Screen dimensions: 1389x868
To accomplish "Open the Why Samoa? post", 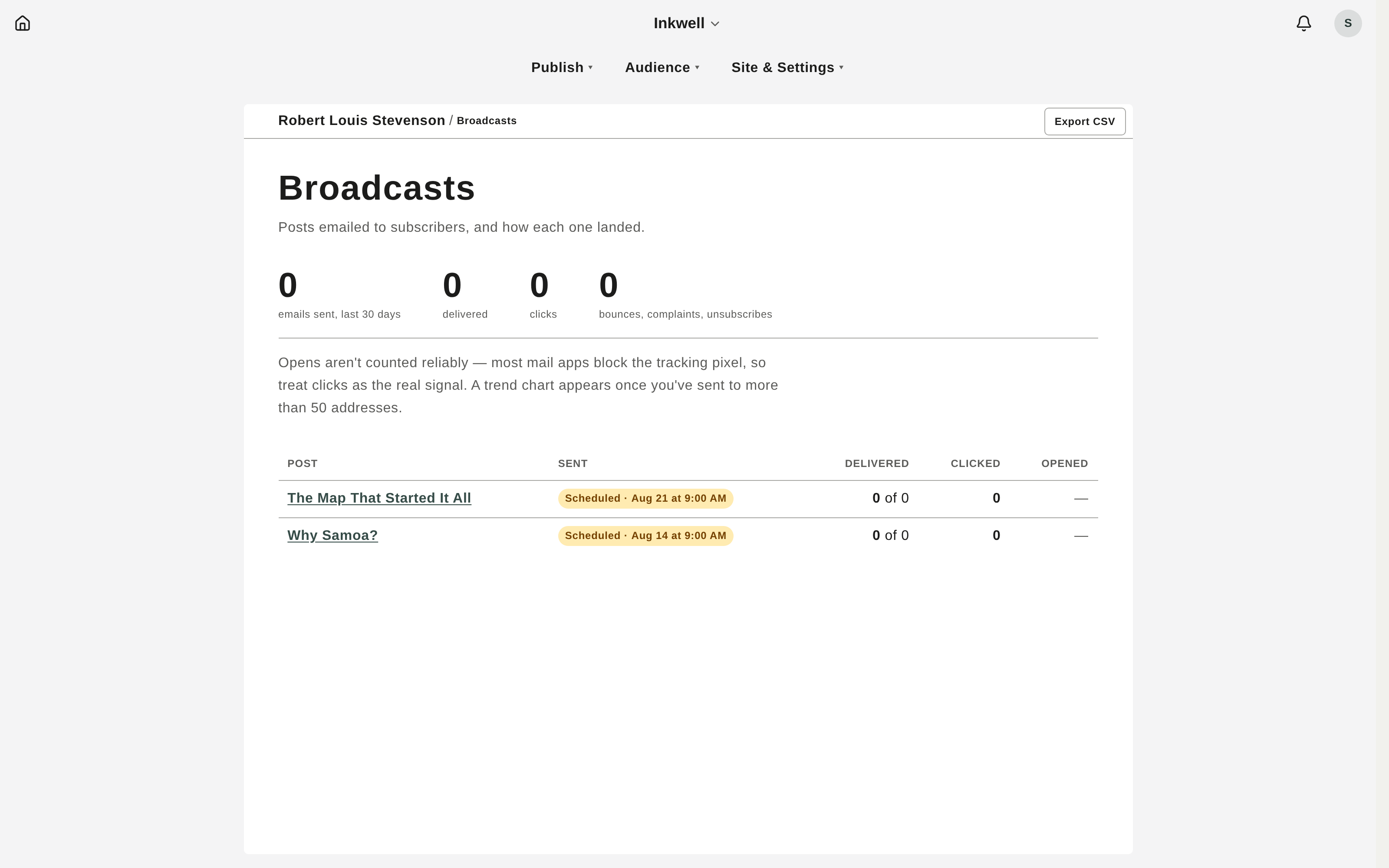I will pyautogui.click(x=333, y=536).
